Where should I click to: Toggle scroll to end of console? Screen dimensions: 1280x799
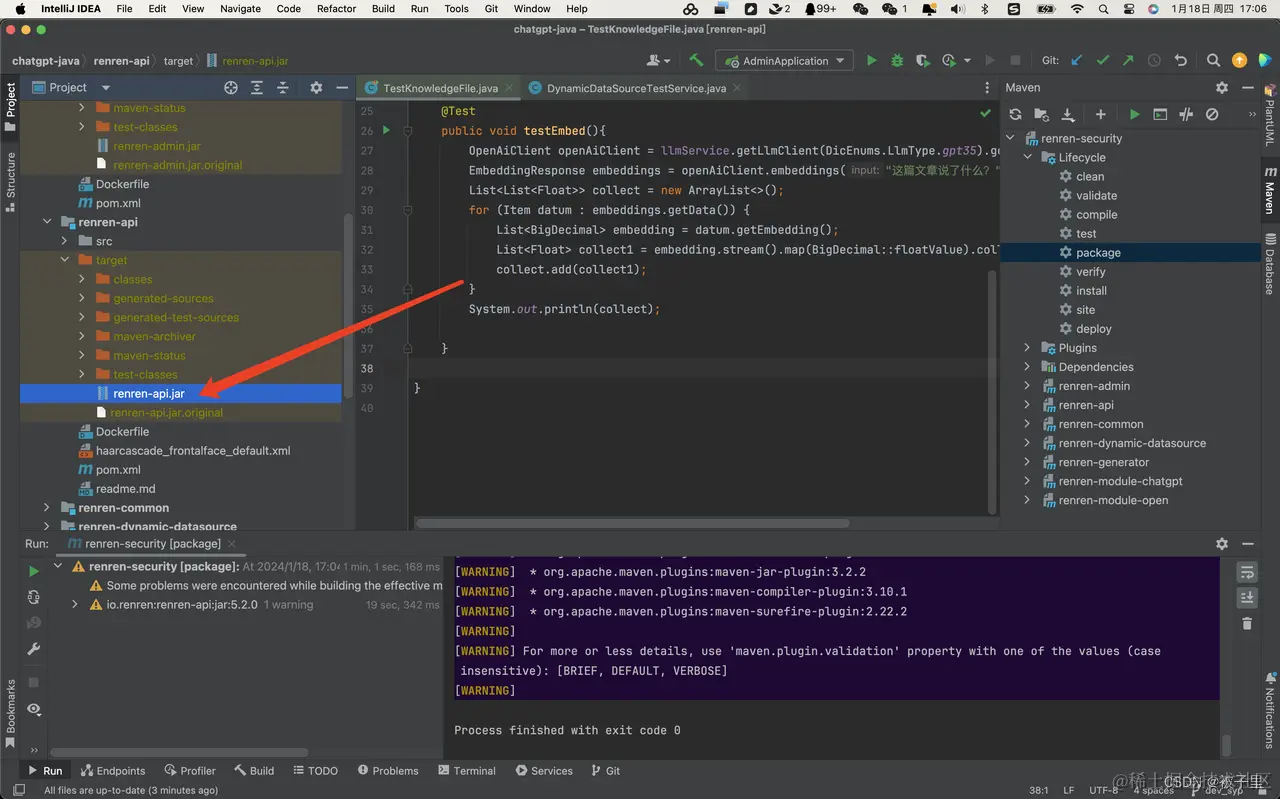click(1247, 598)
